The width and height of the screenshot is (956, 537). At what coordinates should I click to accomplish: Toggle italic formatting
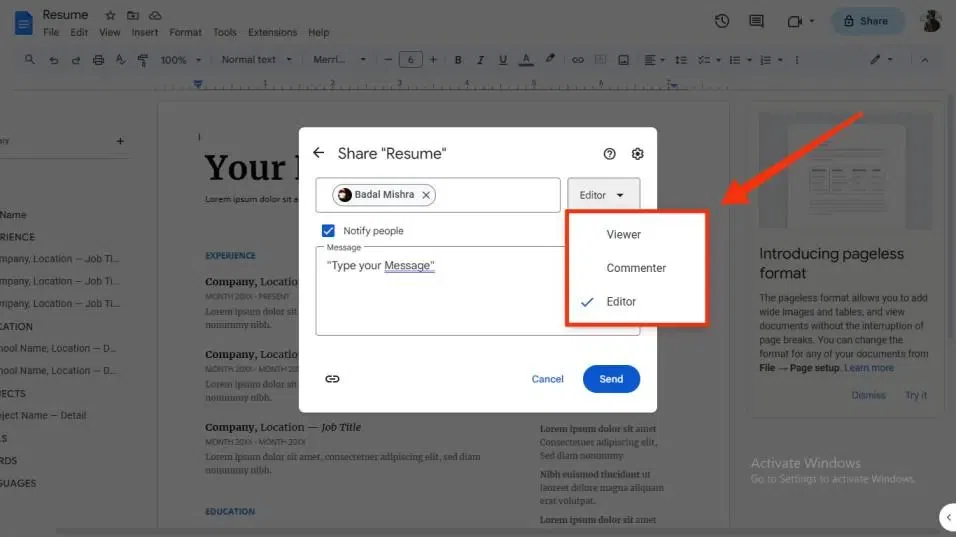coord(480,60)
